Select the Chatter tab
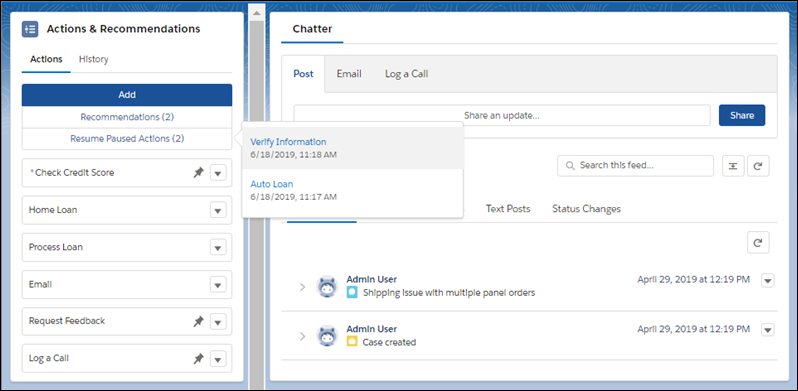This screenshot has width=798, height=391. 312,29
